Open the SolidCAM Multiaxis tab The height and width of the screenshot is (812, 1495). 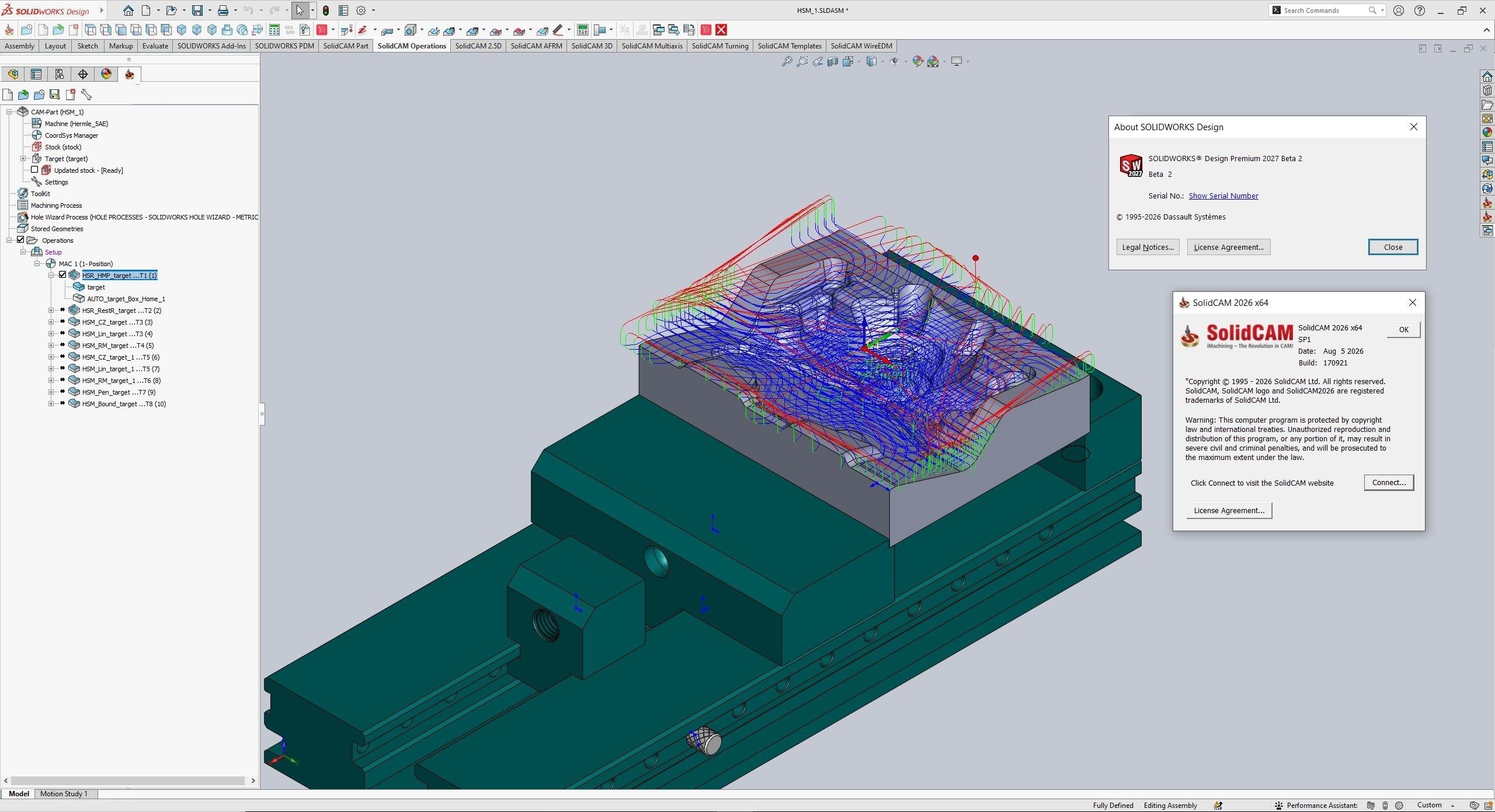[652, 46]
